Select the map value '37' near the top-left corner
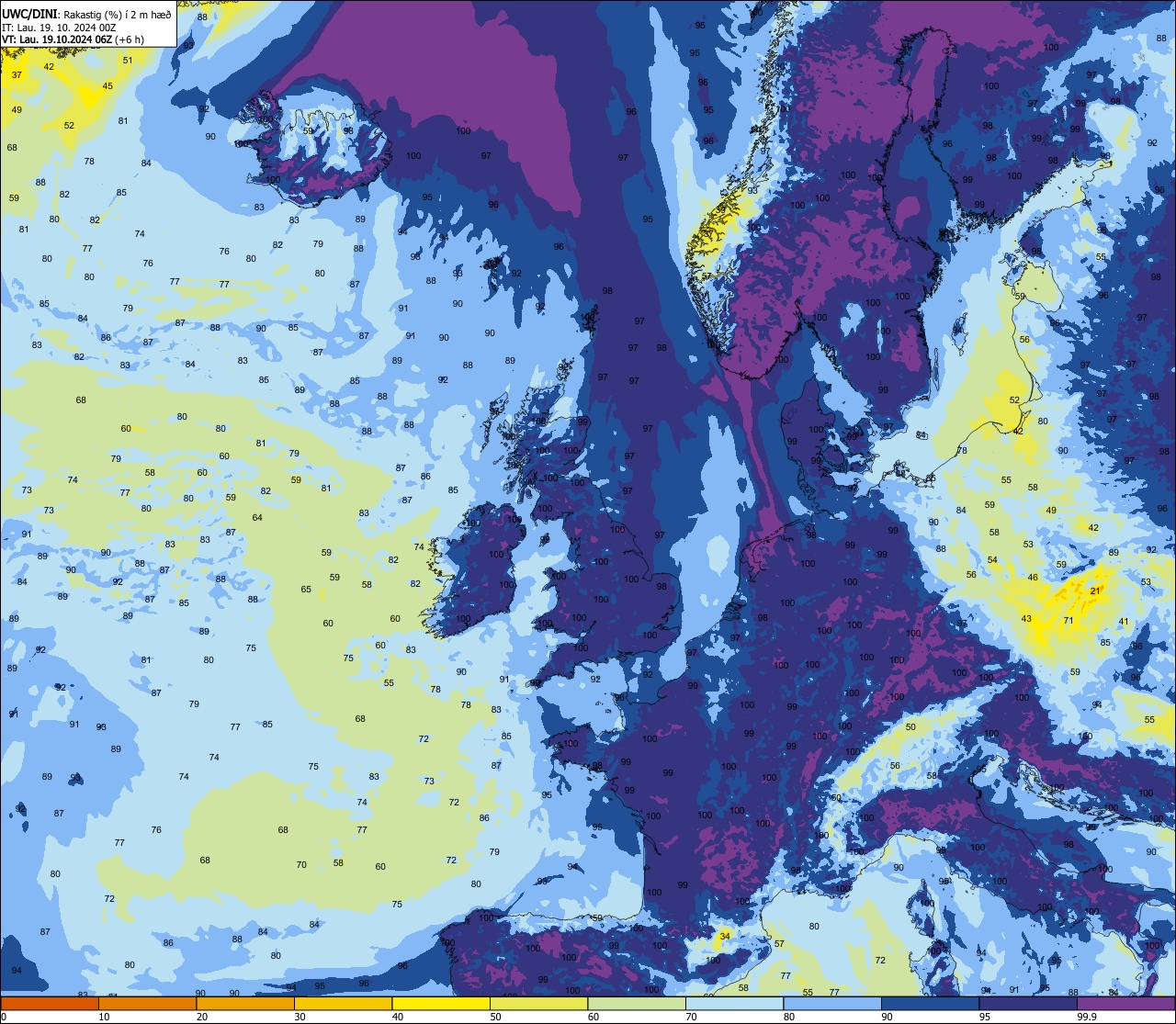 click(17, 74)
